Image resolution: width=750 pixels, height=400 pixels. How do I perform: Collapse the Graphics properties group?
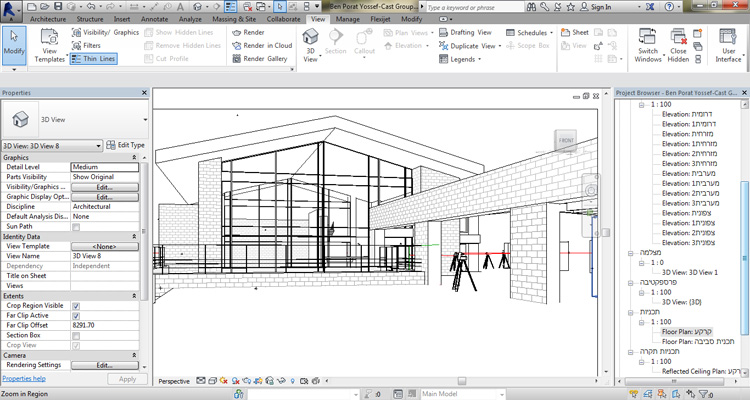[134, 157]
